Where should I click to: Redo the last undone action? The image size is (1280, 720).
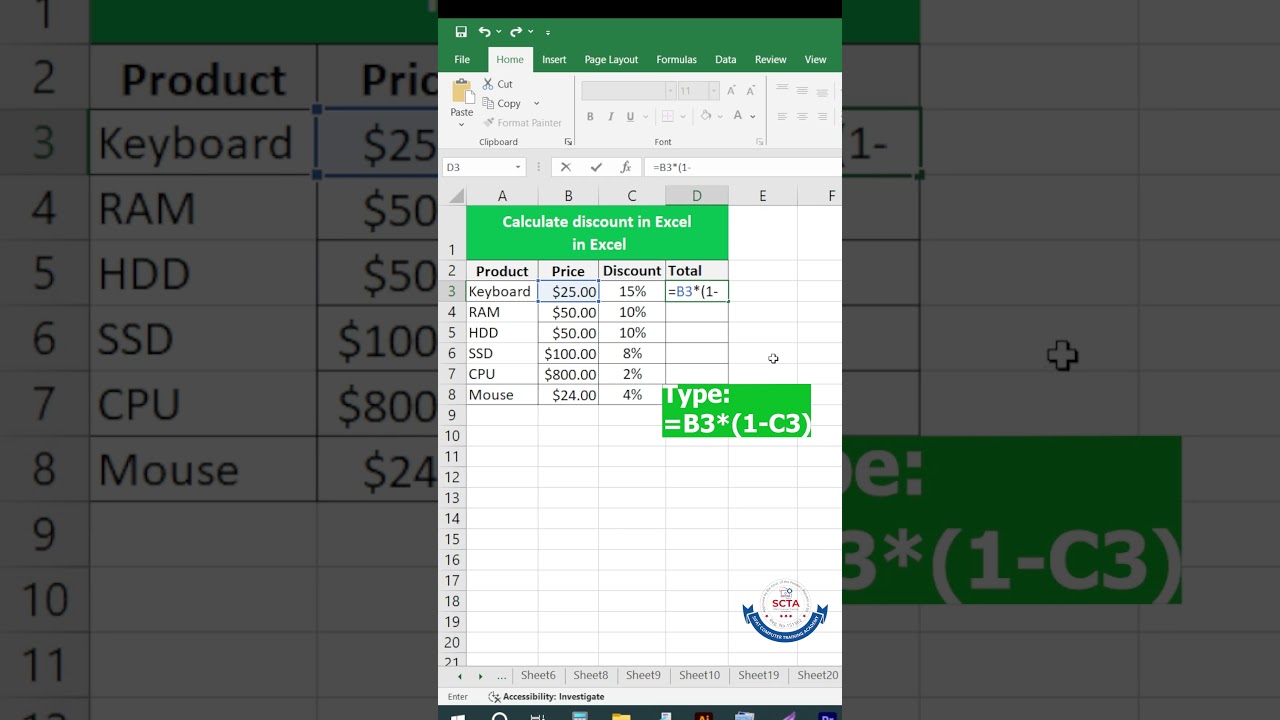pyautogui.click(x=516, y=32)
